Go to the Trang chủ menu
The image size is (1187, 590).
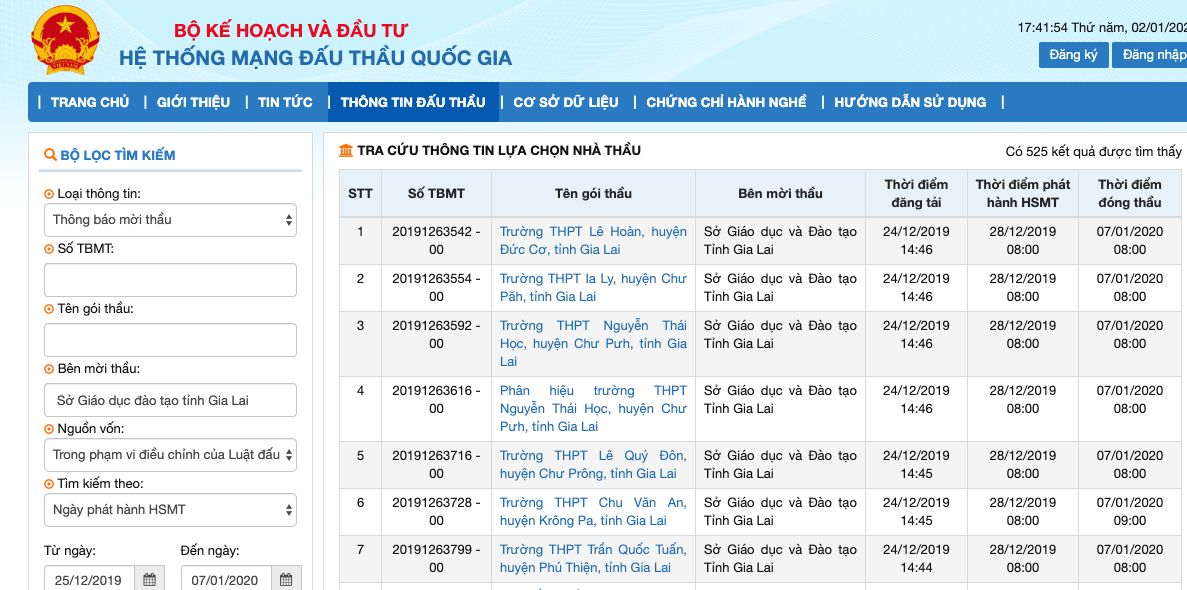[90, 102]
